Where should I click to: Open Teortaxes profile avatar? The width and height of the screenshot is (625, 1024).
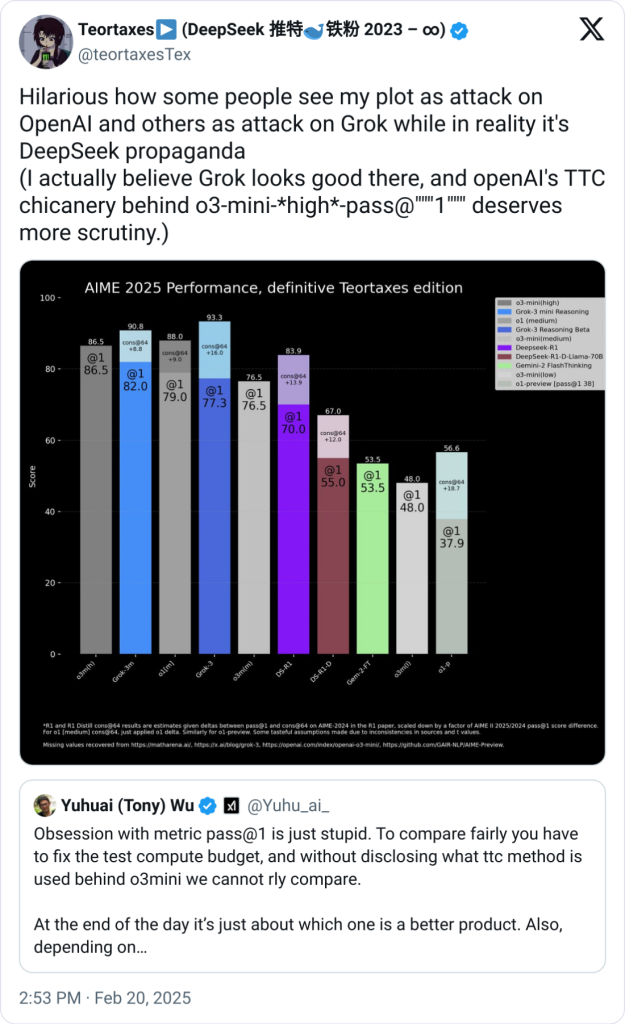46,41
